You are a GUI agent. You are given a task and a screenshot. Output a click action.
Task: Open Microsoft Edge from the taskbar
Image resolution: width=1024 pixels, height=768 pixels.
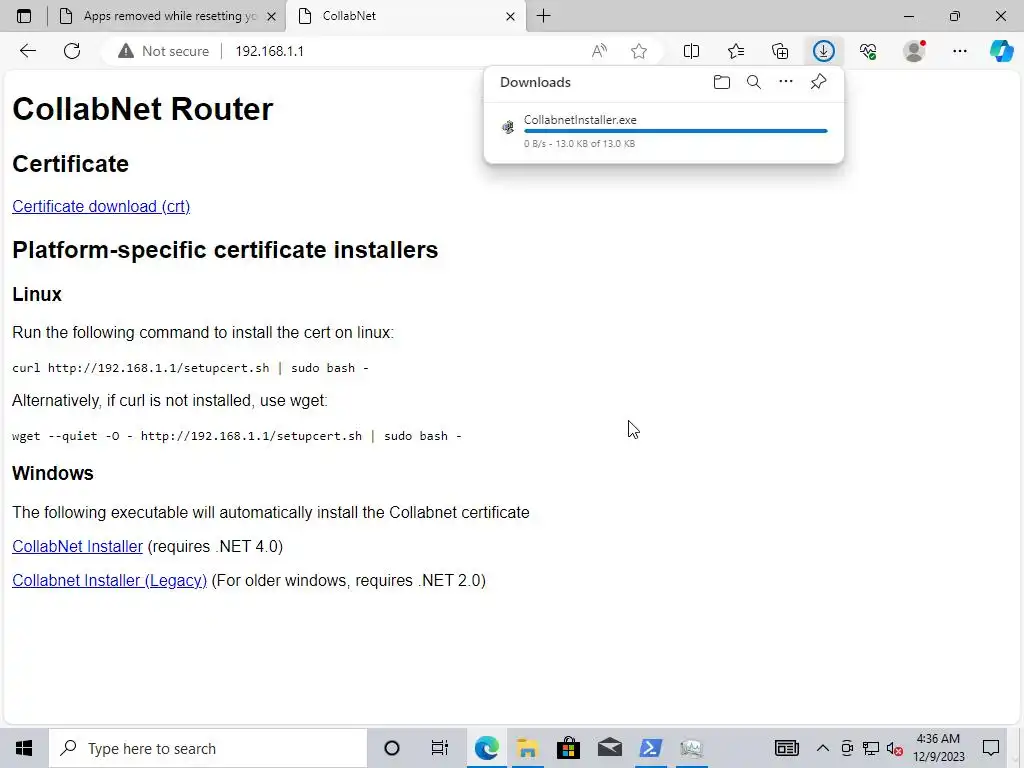tap(487, 748)
